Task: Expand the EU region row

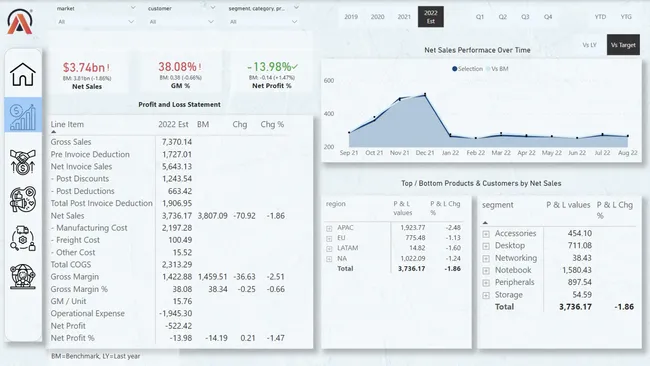Action: click(329, 239)
